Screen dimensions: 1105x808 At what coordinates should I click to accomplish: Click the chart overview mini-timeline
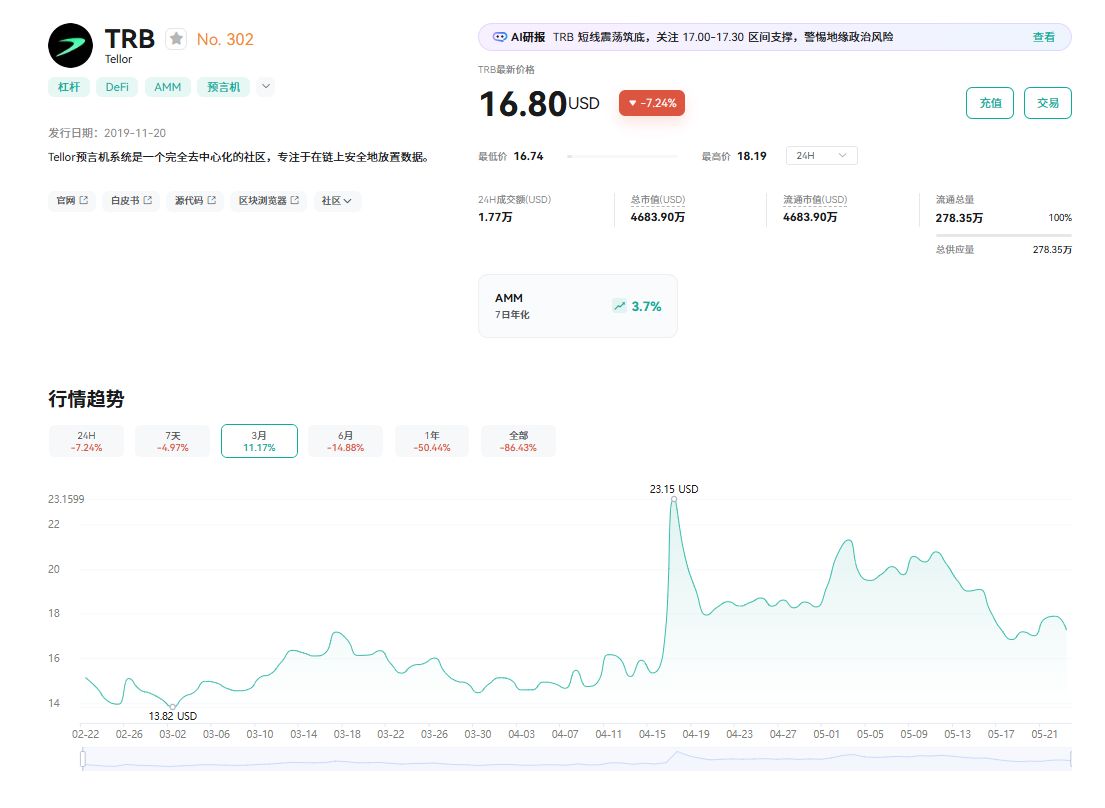click(x=576, y=759)
